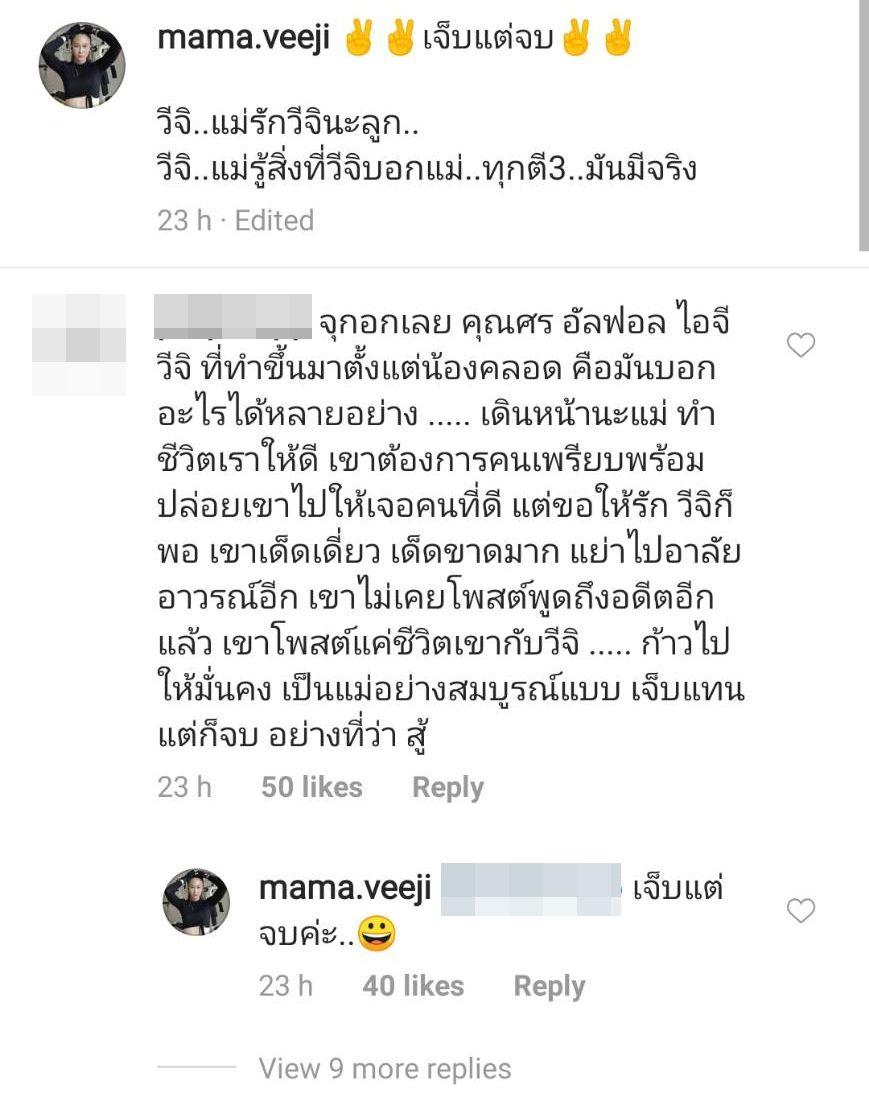Open the blurred mention in mama.veeji's reply

530,889
